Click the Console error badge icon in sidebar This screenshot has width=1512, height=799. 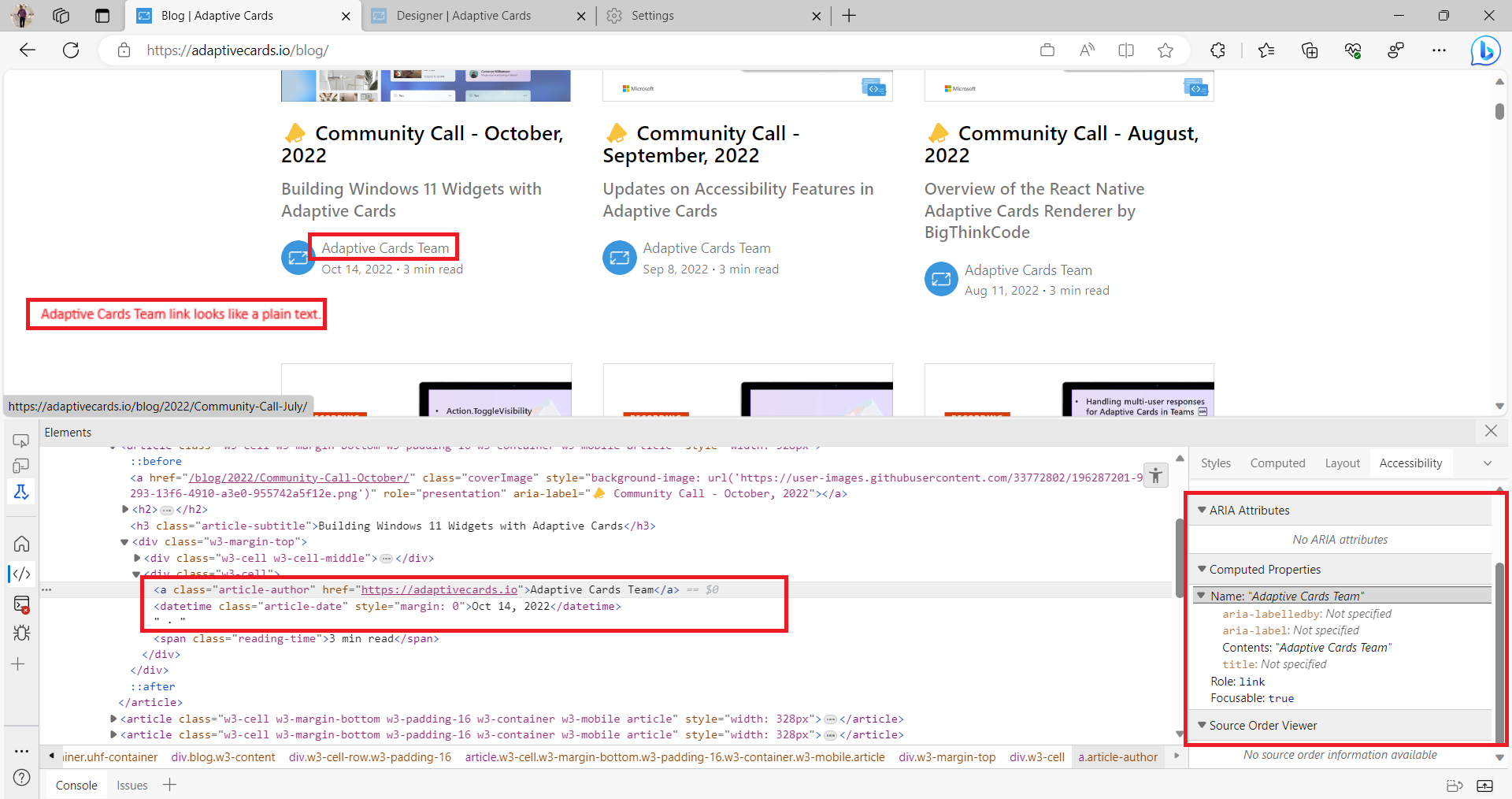21,604
